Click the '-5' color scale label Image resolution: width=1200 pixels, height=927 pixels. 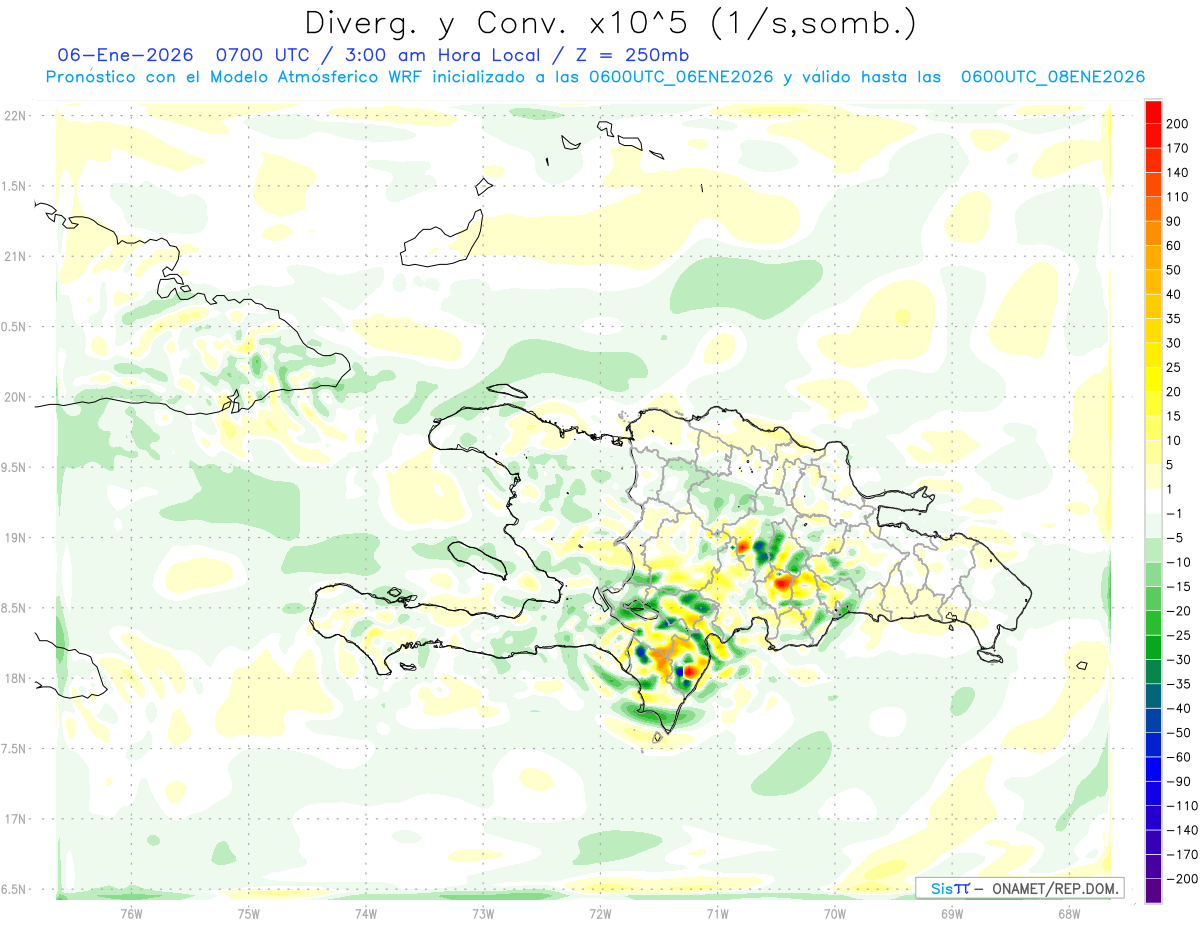pos(1176,537)
